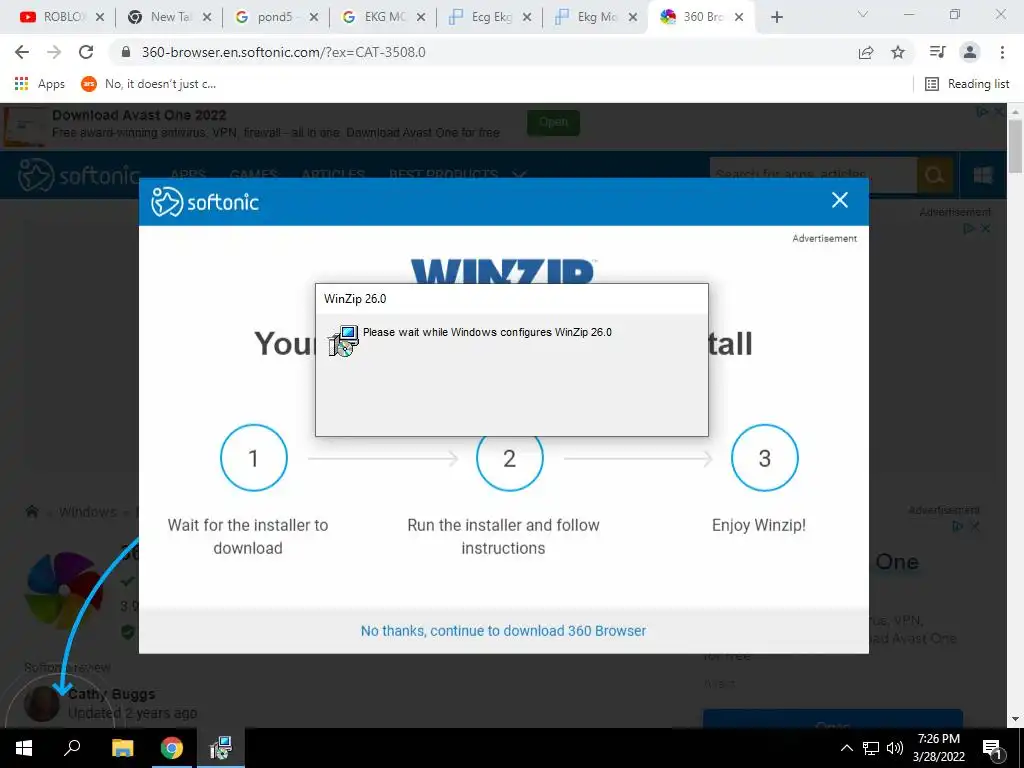This screenshot has height=768, width=1024.
Task: Click the Open button in Avast ad
Action: pyautogui.click(x=553, y=122)
